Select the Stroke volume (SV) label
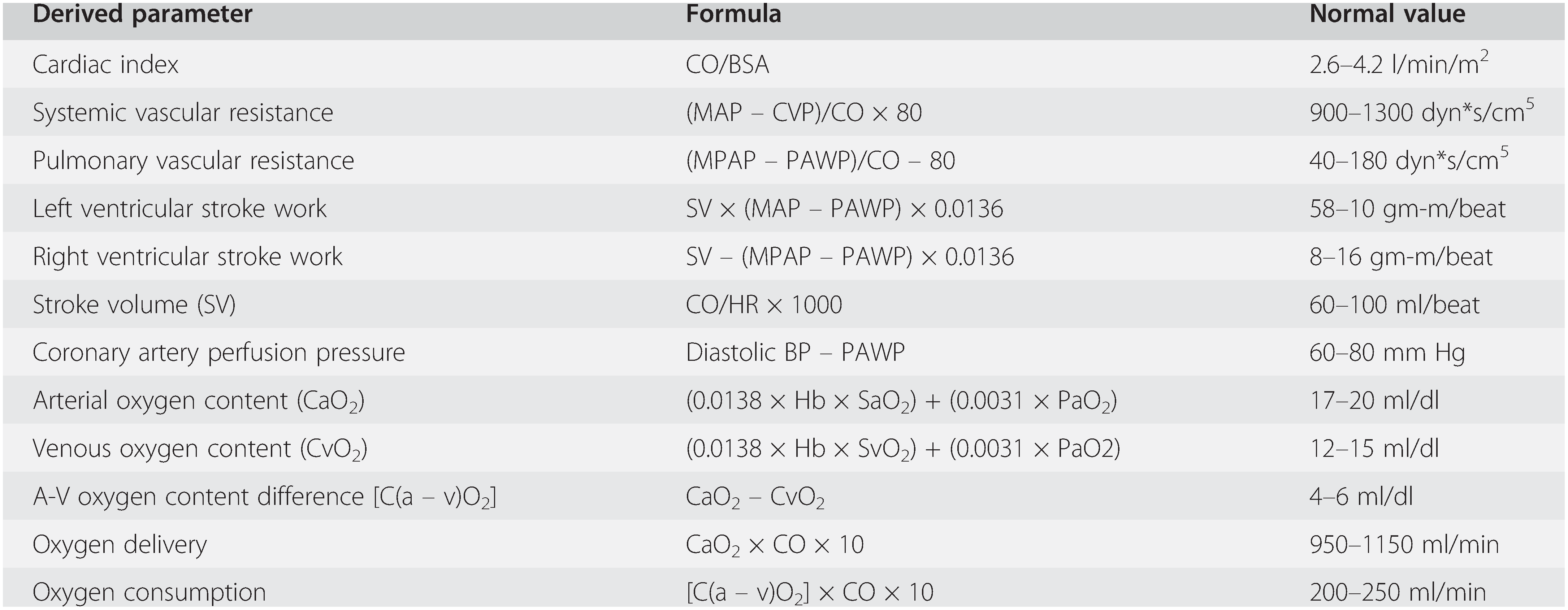The width and height of the screenshot is (1568, 610). click(134, 305)
